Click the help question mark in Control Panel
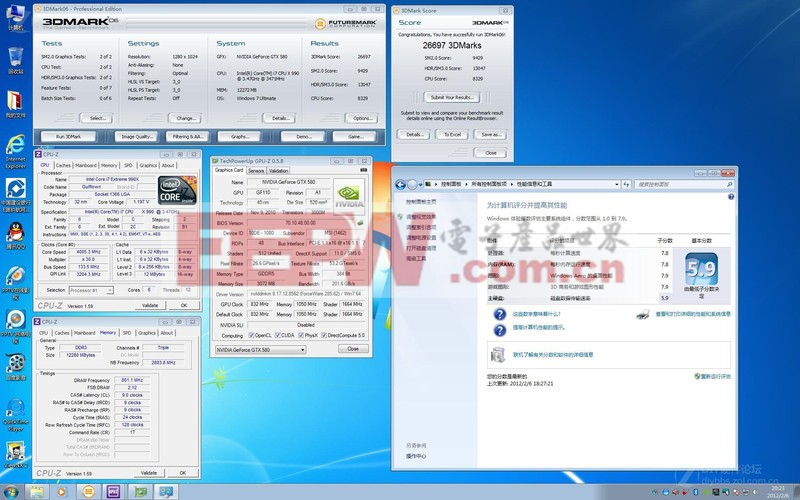Image resolution: width=800 pixels, height=500 pixels. pyautogui.click(x=731, y=196)
